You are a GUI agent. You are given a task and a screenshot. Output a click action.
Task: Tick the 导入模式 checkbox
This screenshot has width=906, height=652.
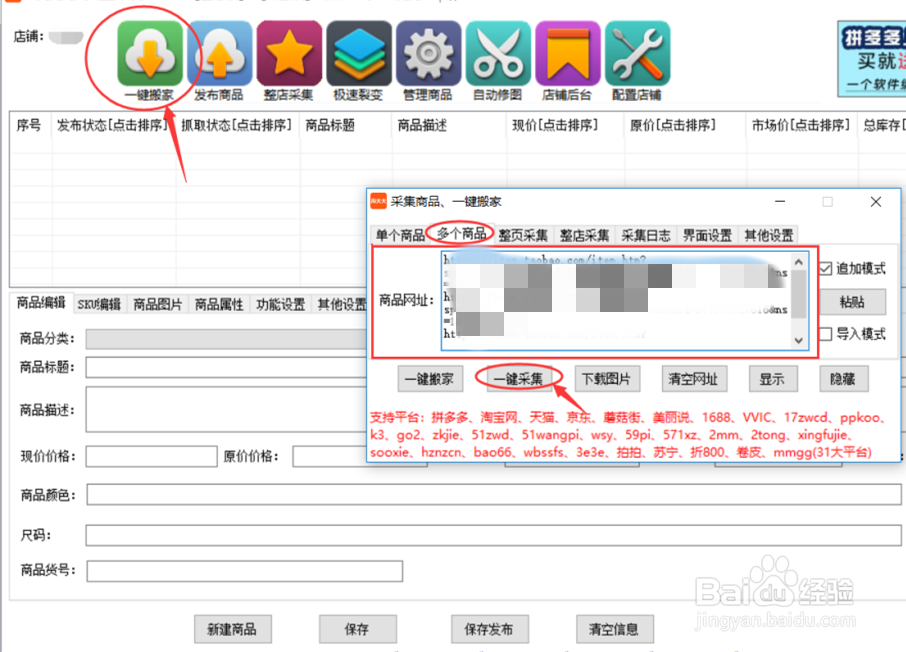tap(826, 334)
